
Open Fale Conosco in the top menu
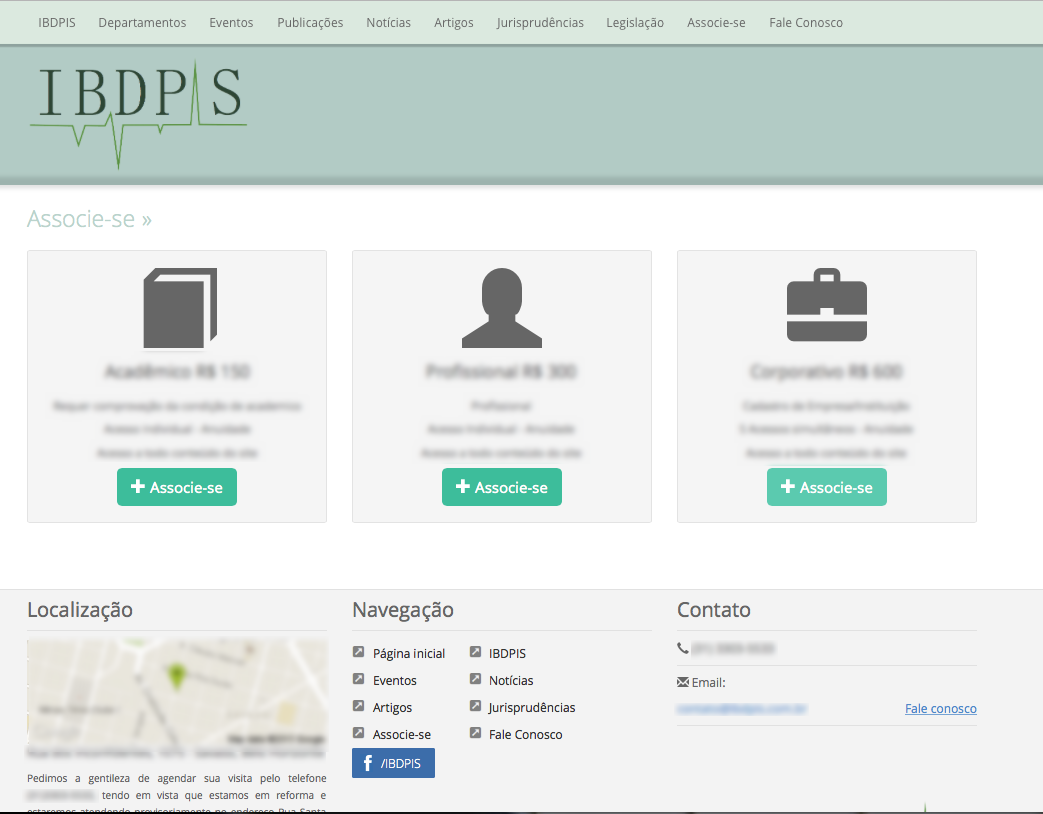[x=806, y=22]
